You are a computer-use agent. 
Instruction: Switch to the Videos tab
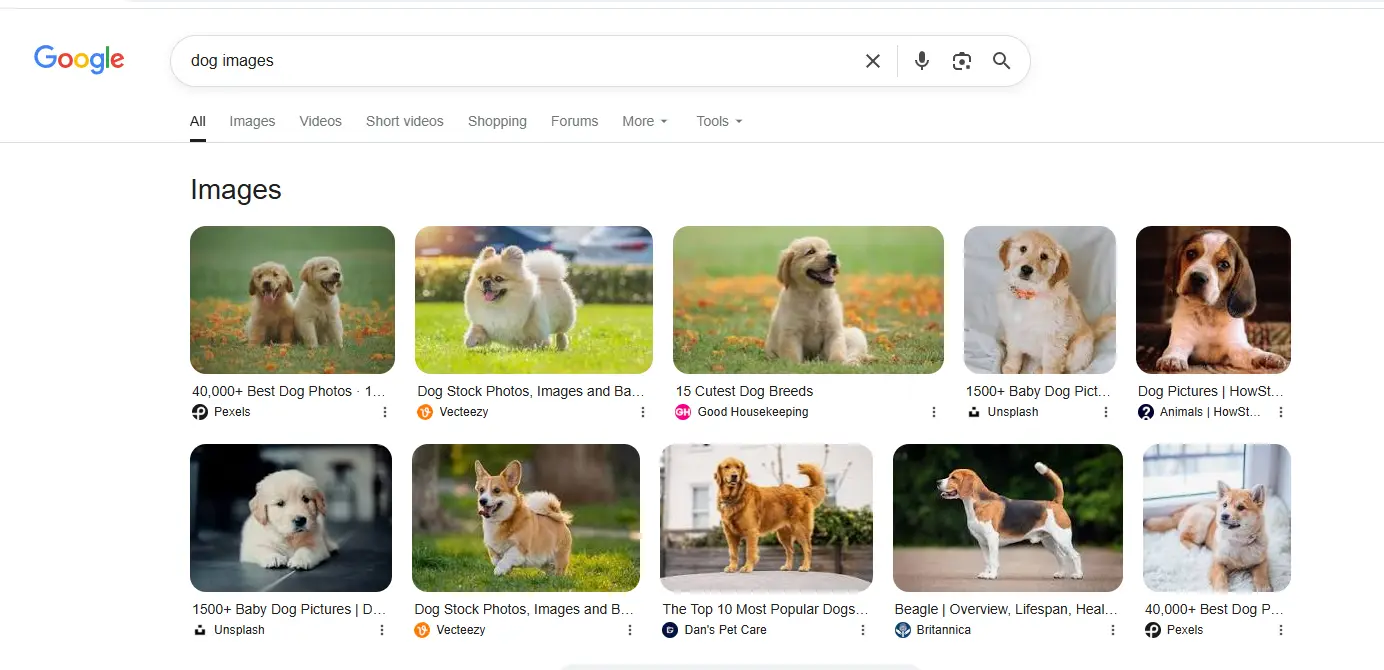coord(320,121)
